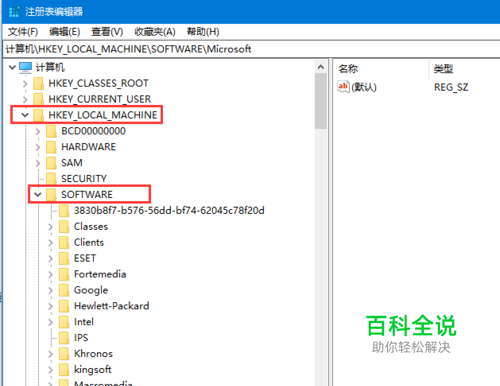
Task: Click the BCD00000000 folder icon
Action: click(51, 131)
